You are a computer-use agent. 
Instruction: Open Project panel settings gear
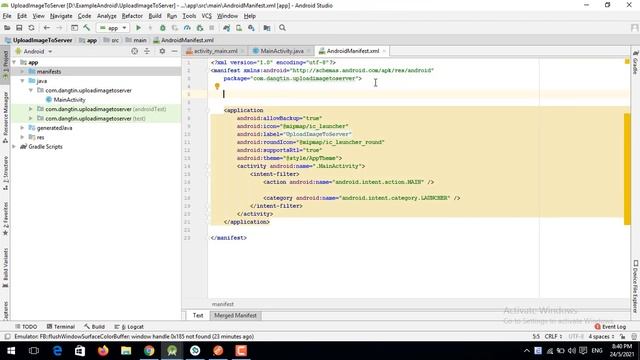(162, 51)
